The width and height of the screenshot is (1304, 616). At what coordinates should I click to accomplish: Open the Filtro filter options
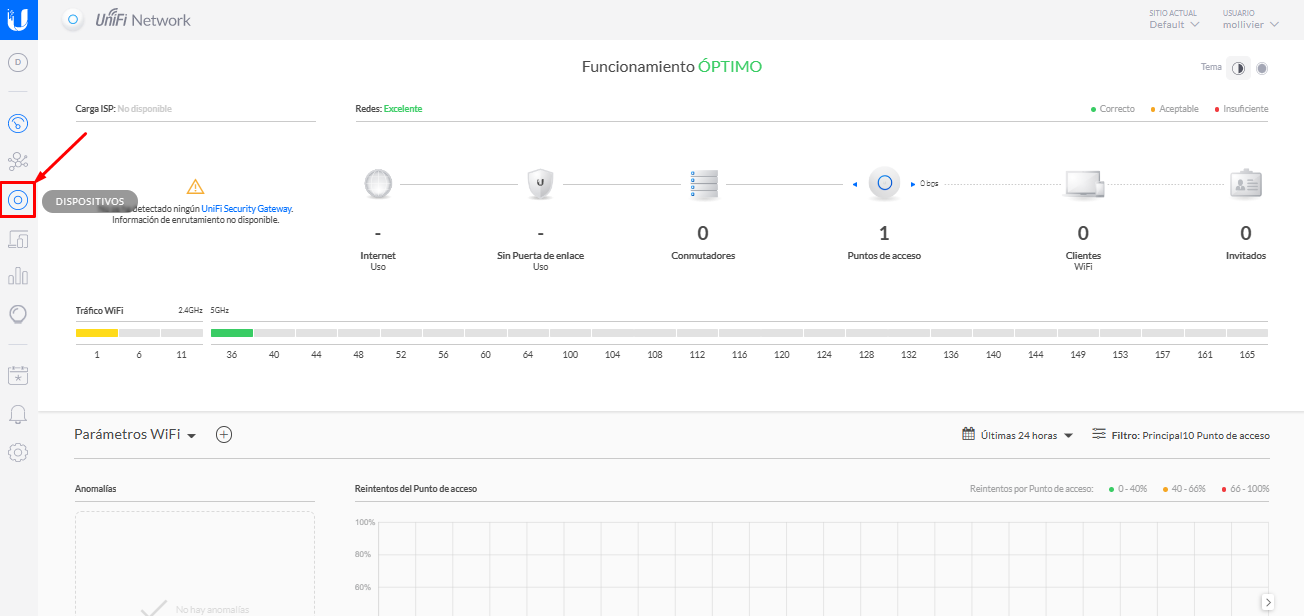pos(1181,435)
